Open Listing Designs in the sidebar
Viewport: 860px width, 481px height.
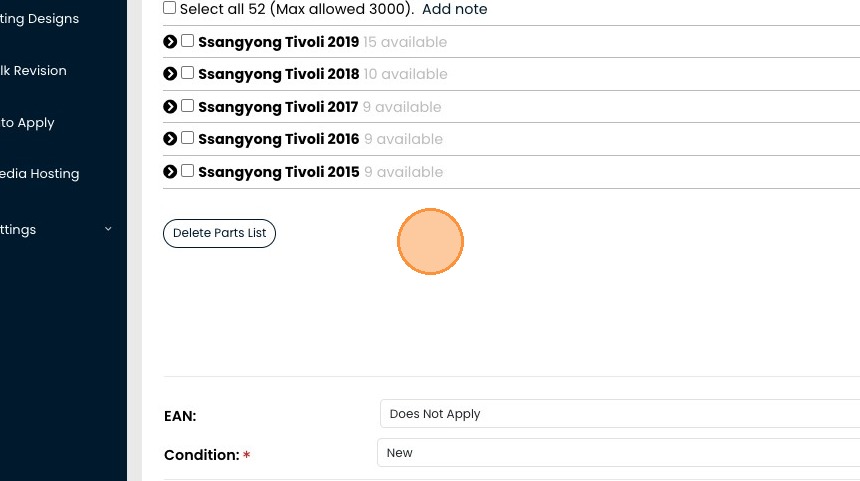pos(40,19)
